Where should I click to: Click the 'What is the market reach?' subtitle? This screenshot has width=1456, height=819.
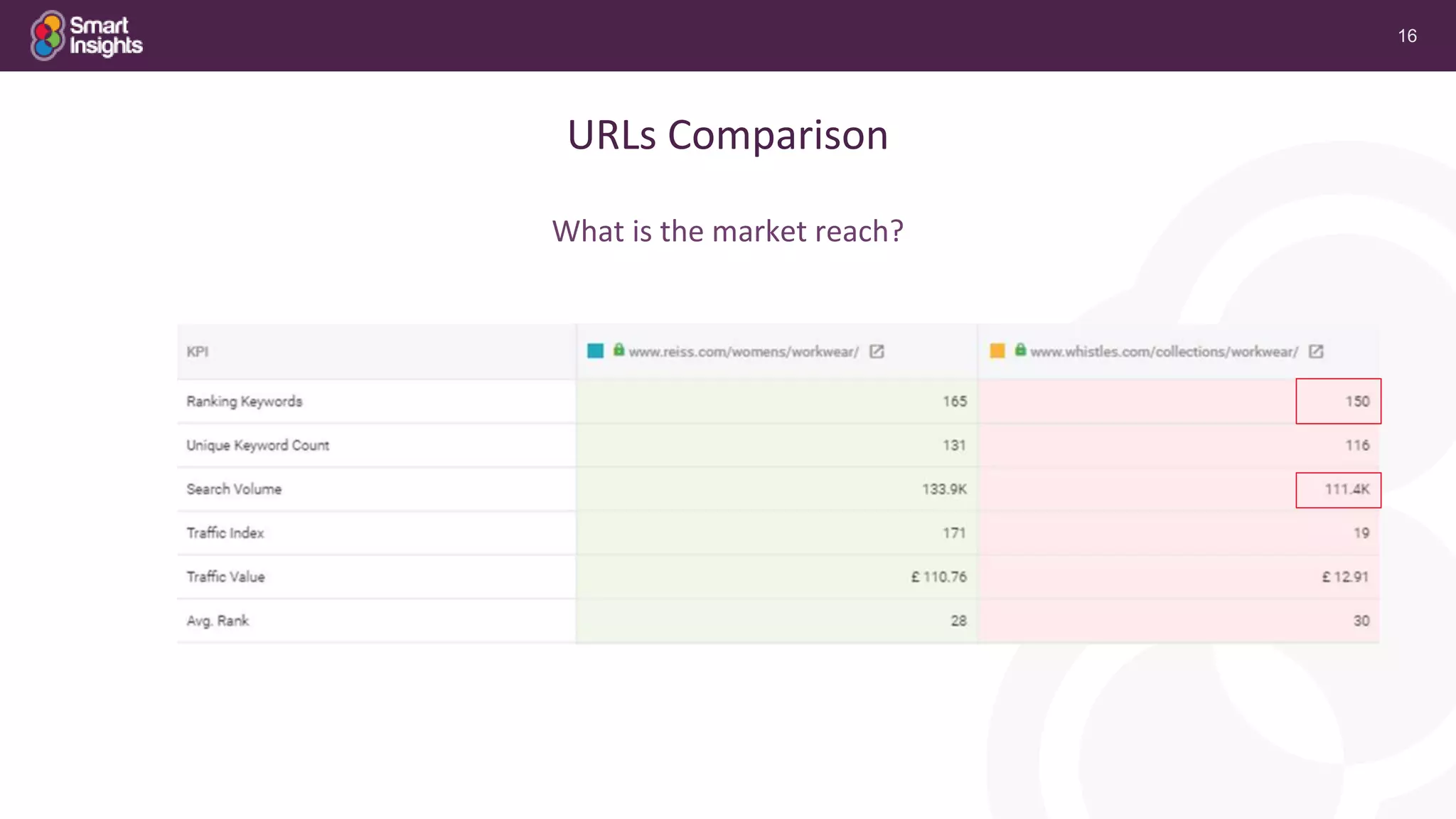728,231
